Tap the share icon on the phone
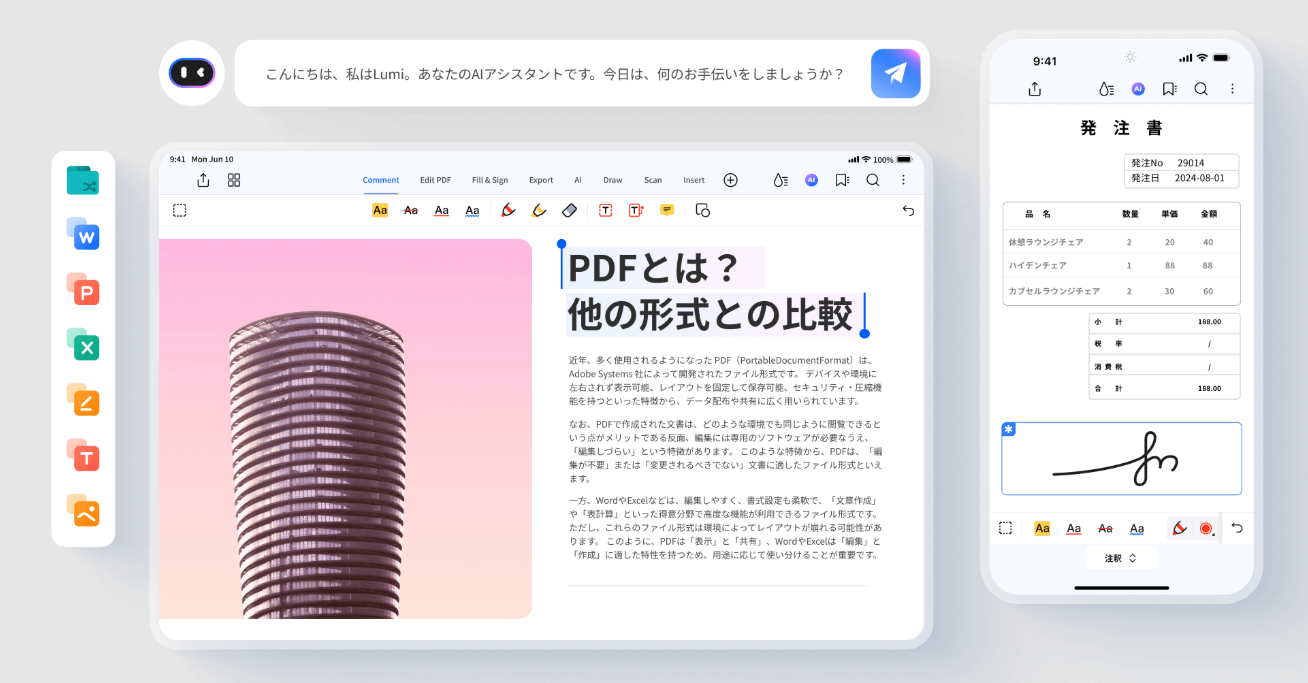The width and height of the screenshot is (1308, 683). click(1035, 89)
